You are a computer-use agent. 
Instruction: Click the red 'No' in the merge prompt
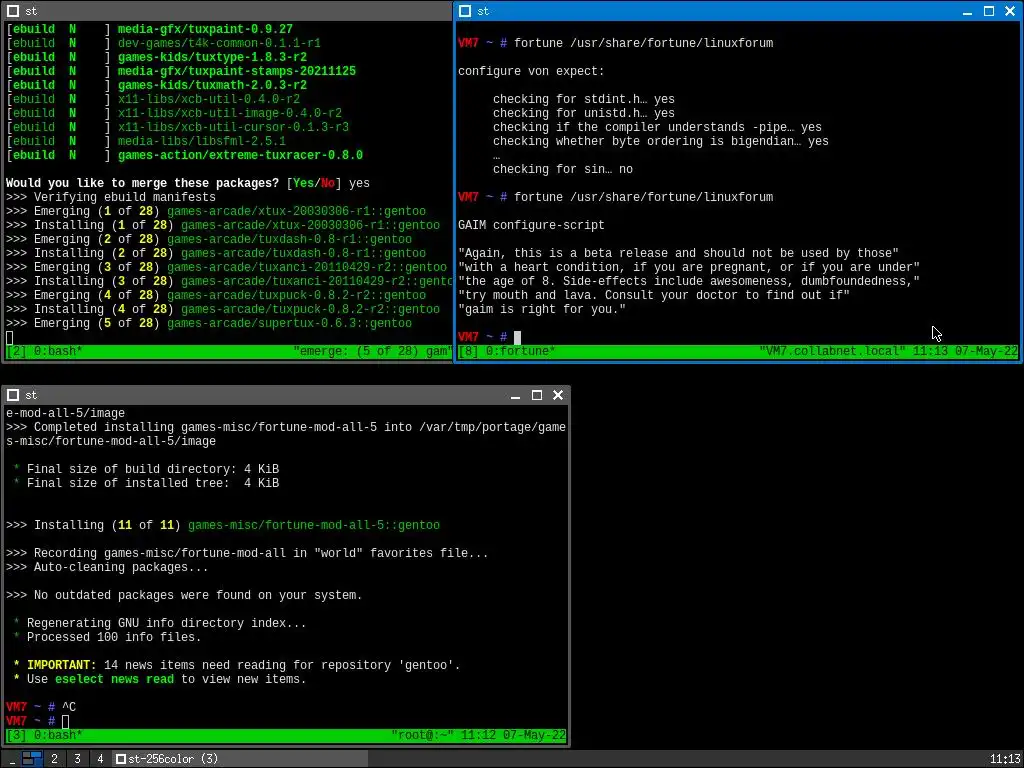pos(328,184)
